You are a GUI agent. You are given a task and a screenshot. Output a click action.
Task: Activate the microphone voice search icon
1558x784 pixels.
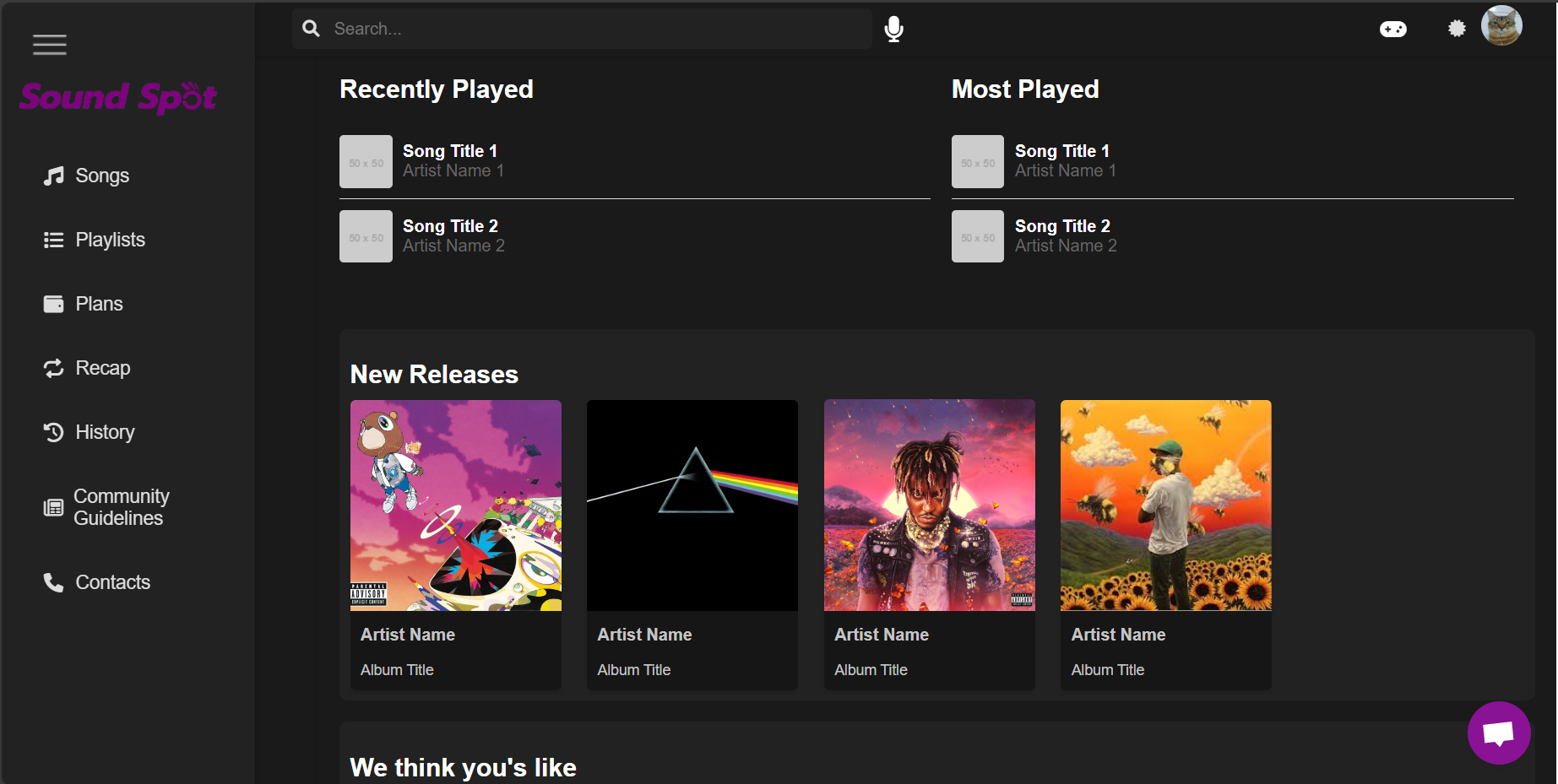(893, 29)
